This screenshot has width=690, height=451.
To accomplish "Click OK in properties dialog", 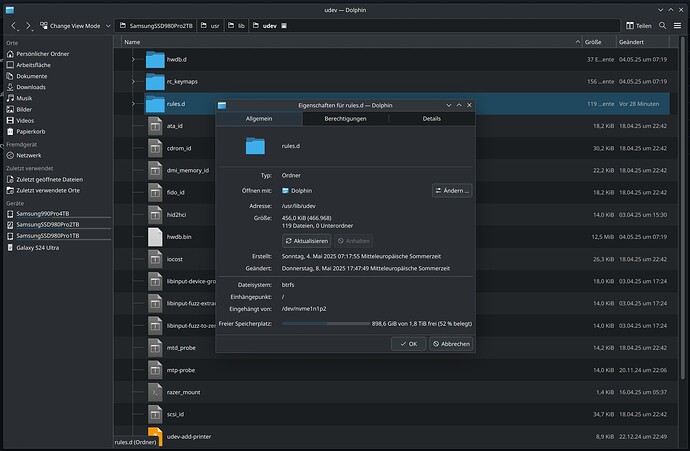I will [x=408, y=344].
